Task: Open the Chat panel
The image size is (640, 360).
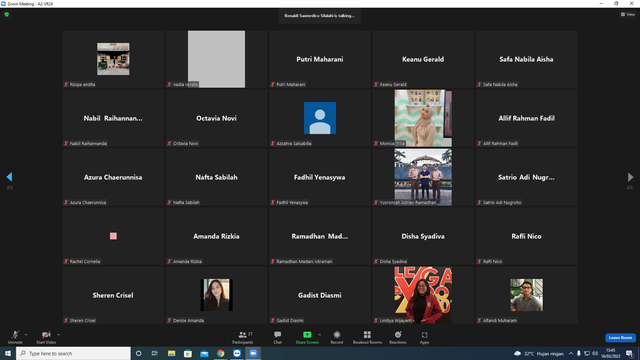Action: (278, 337)
